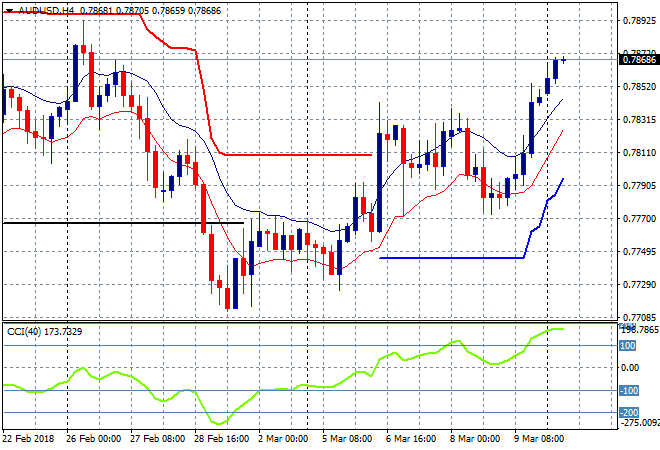This screenshot has width=660, height=450.
Task: Click the 6 Mar 16:00 time label
Action: click(x=411, y=439)
